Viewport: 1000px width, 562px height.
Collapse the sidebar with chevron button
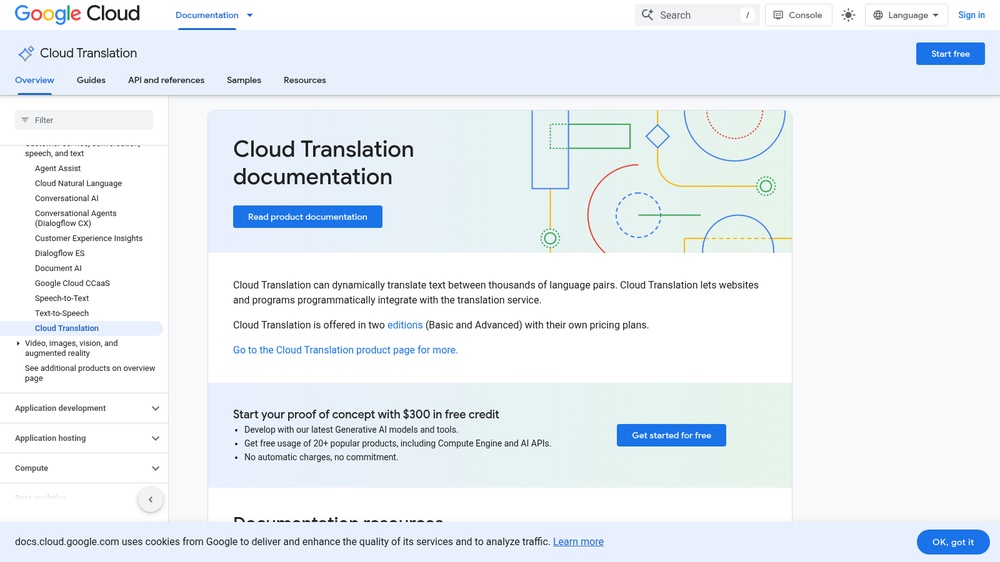pos(151,499)
